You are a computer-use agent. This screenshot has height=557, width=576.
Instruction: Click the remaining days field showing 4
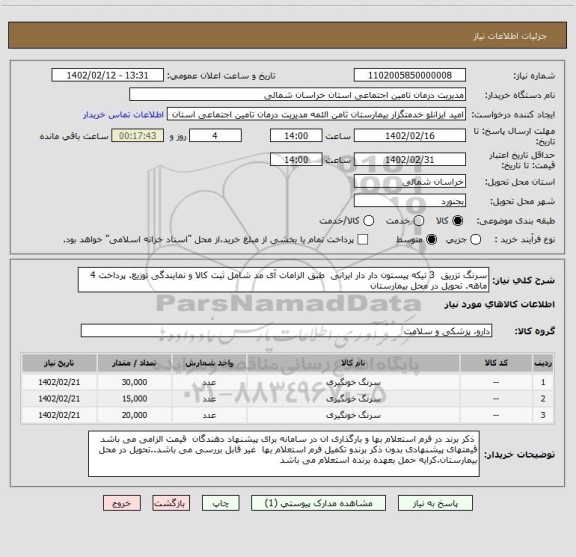tap(215, 136)
